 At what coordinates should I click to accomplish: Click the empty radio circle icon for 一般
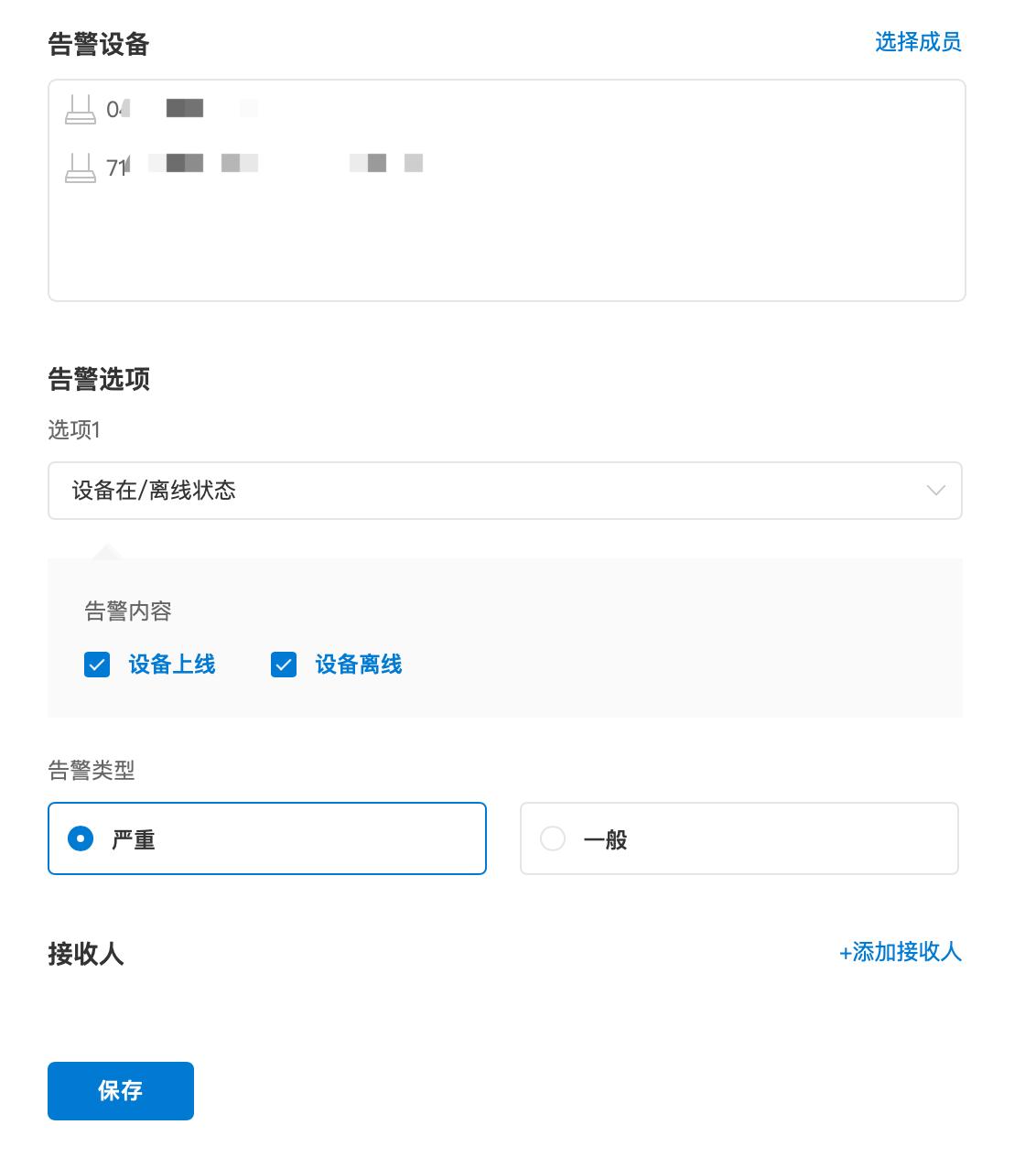tap(553, 838)
